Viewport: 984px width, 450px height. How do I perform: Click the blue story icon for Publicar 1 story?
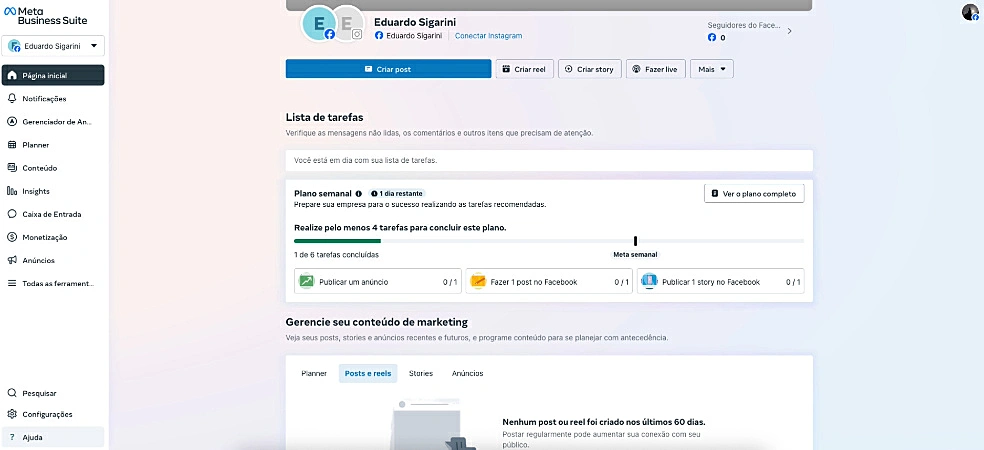coord(649,282)
